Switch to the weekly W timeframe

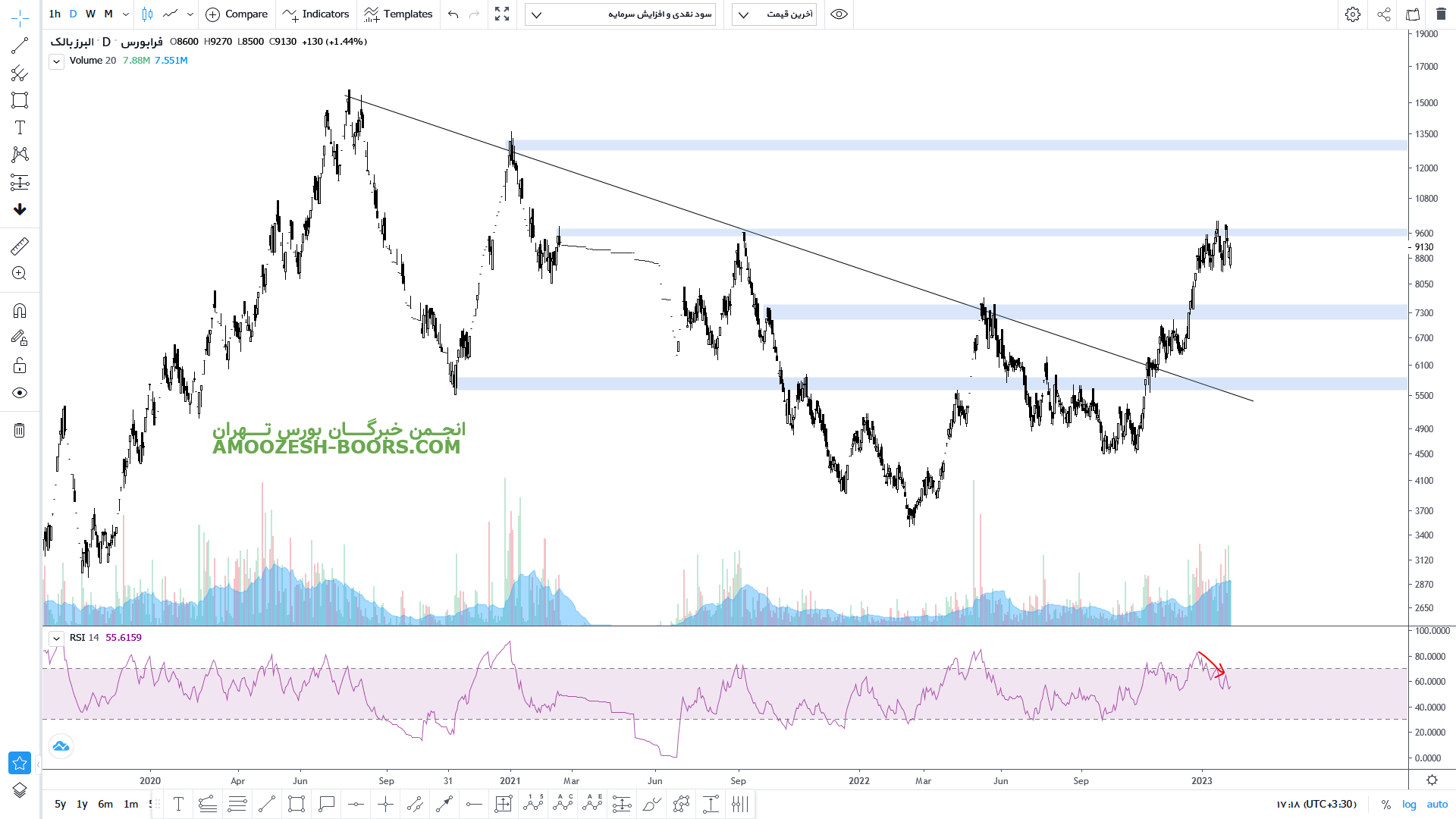point(90,14)
